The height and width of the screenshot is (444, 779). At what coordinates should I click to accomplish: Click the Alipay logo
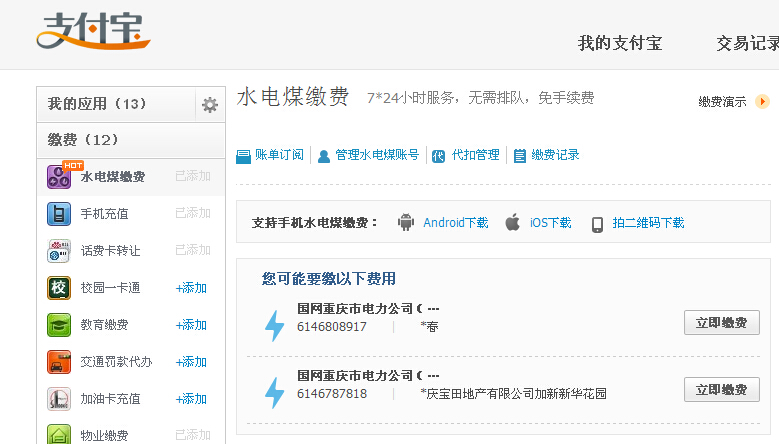pos(93,31)
